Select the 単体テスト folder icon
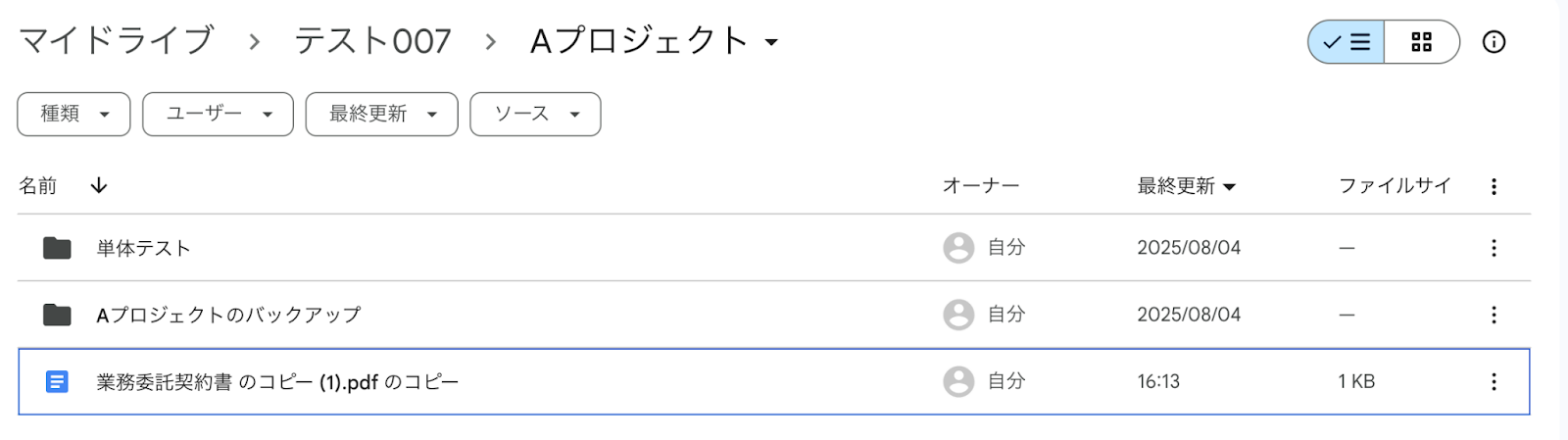 (x=57, y=248)
